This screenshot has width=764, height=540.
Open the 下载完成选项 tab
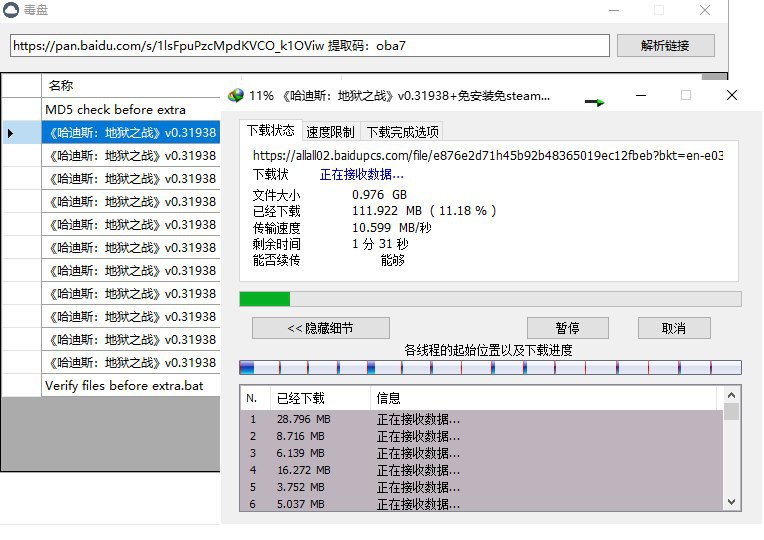click(402, 132)
